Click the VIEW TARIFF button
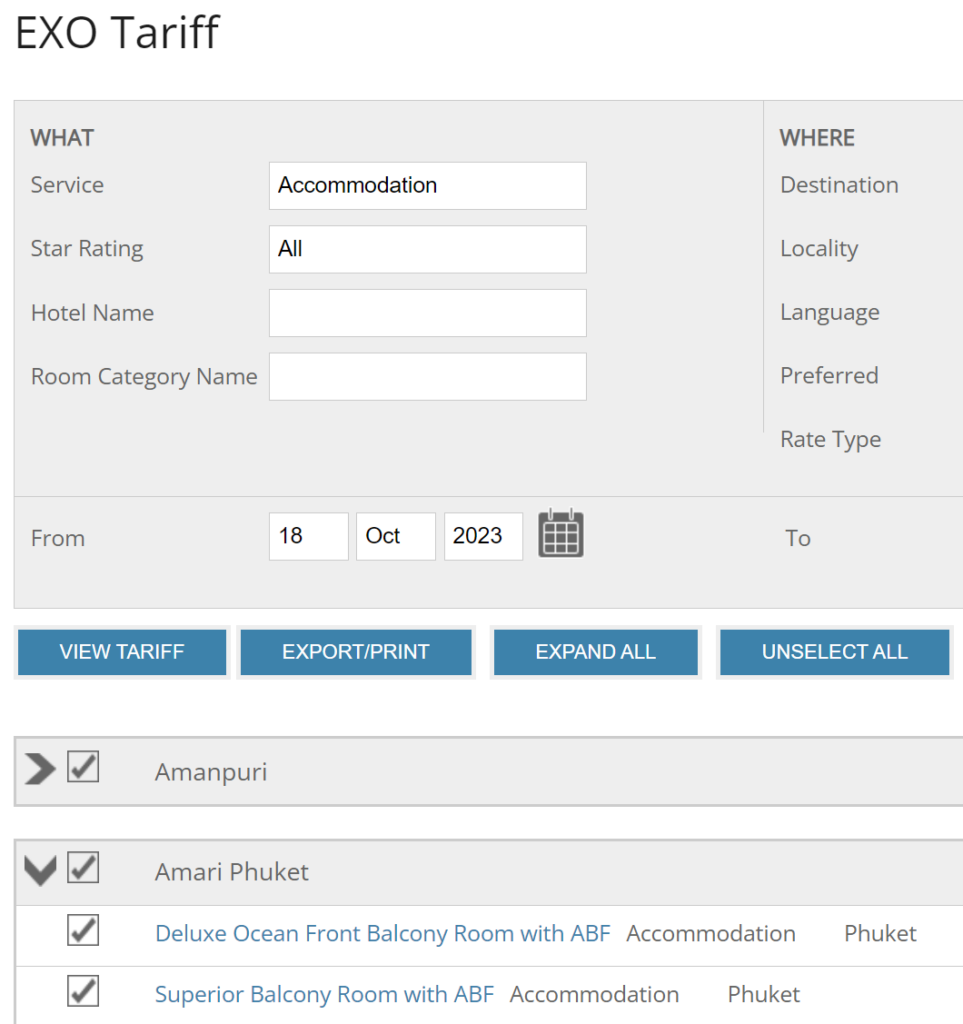Viewport: 963px width, 1024px height. coord(122,652)
